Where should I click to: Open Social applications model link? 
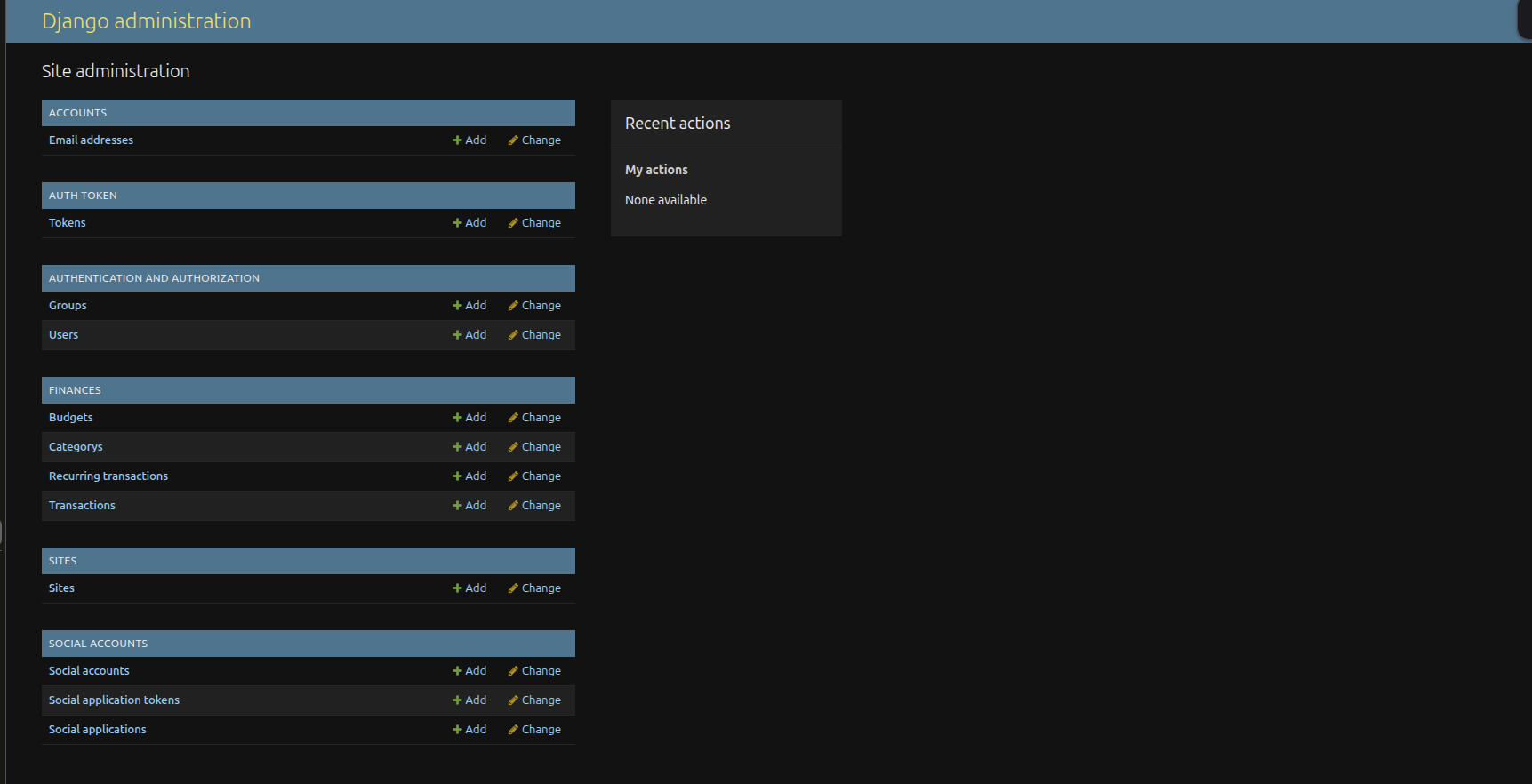click(98, 730)
